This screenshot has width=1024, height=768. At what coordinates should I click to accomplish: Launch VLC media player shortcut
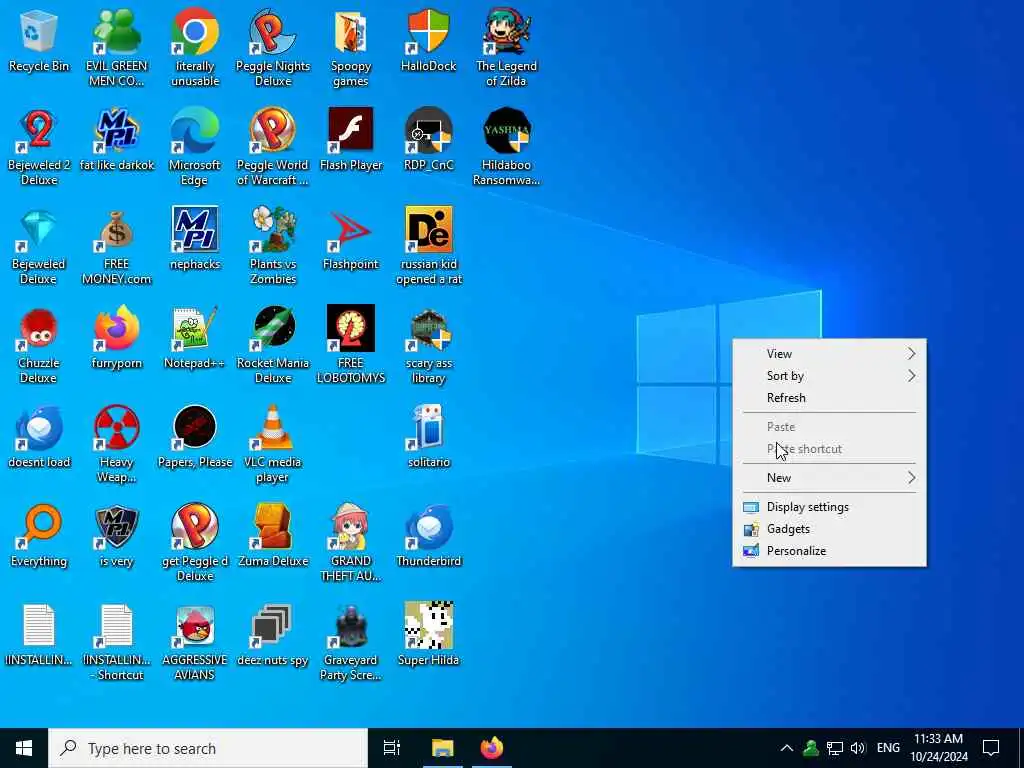tap(273, 444)
